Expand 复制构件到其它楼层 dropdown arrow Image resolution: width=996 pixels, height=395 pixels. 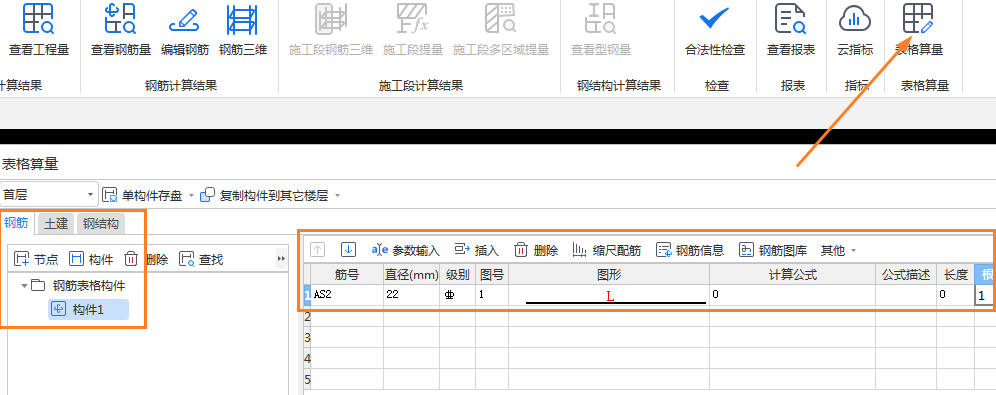337,196
